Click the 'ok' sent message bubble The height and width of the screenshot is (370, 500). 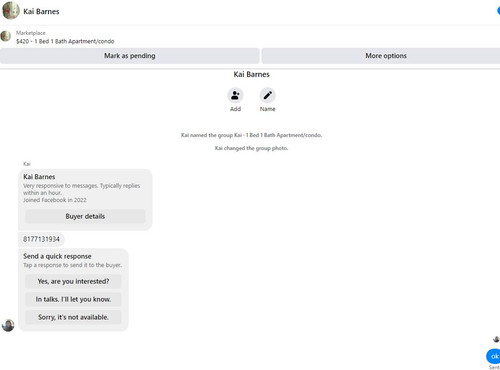[x=494, y=356]
